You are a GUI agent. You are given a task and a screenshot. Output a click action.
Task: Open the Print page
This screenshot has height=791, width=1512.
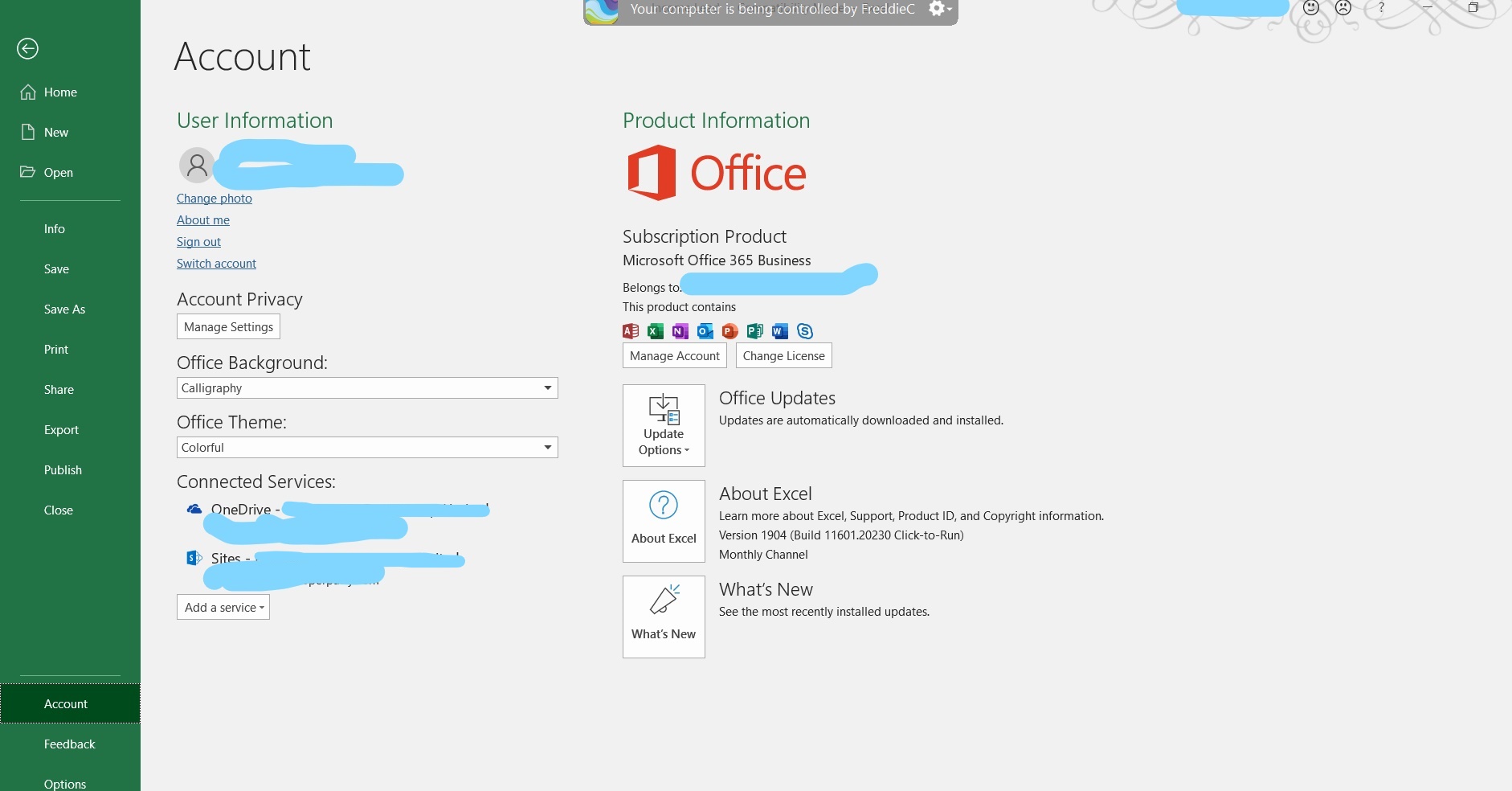tap(70, 350)
